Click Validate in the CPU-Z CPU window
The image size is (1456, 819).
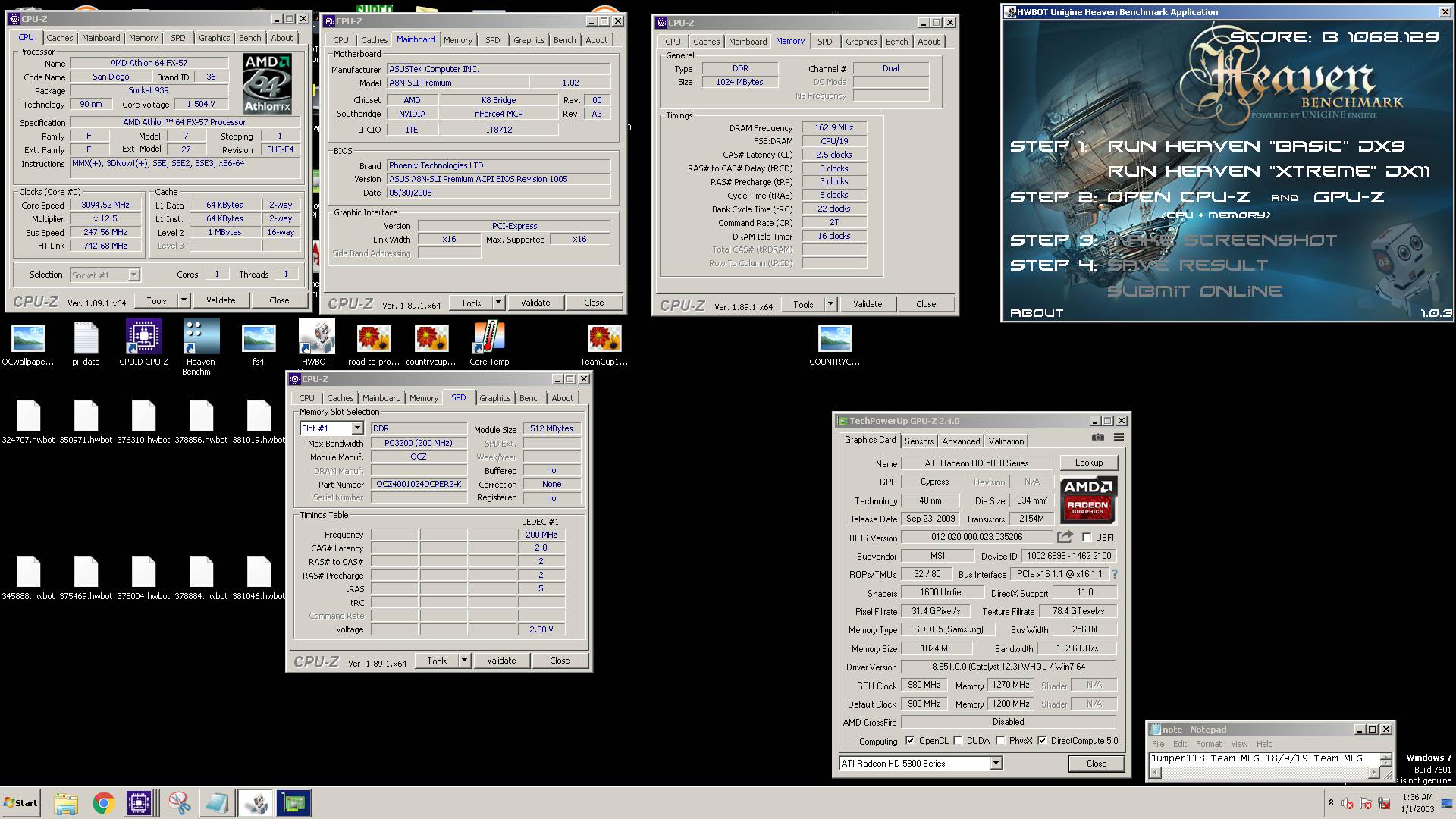[221, 300]
